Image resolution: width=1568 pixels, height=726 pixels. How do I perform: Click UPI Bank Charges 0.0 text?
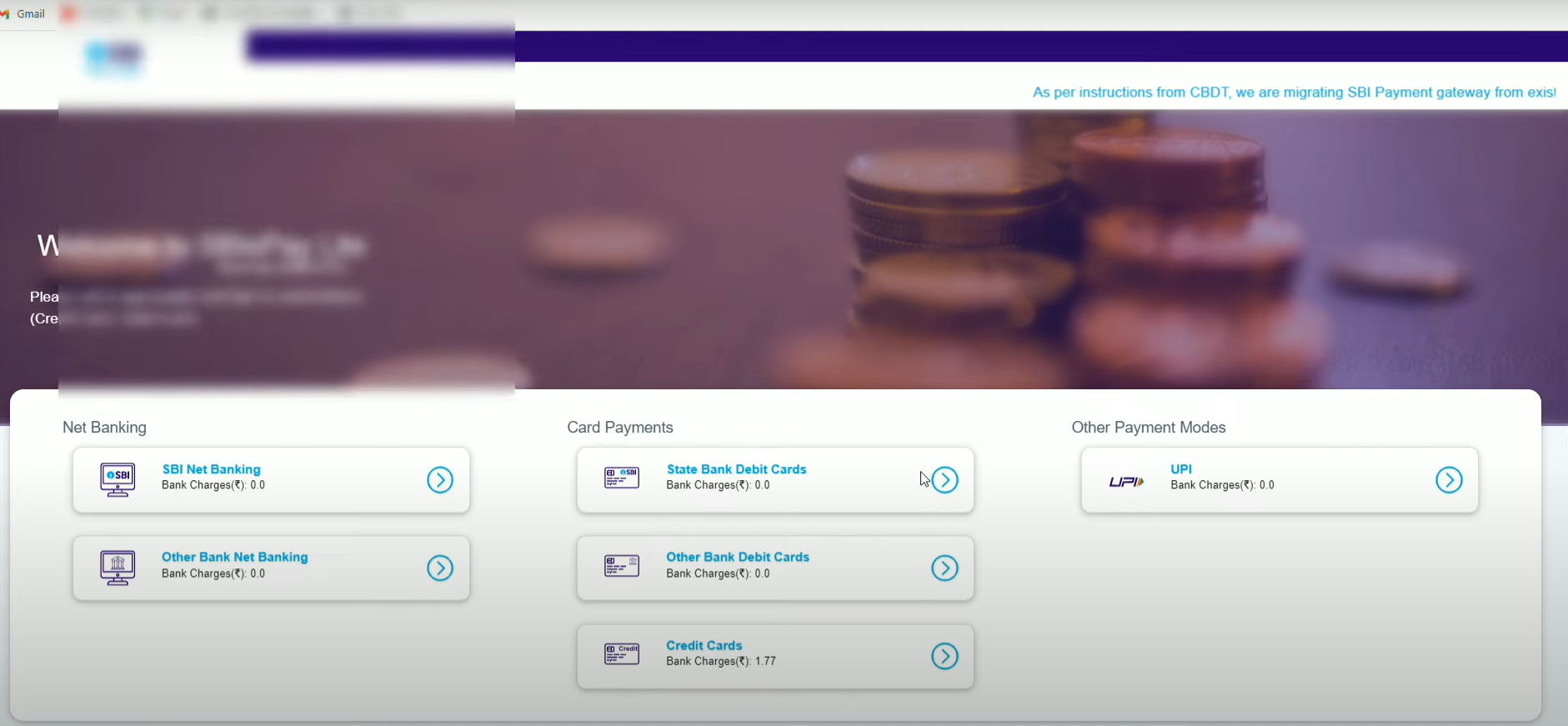[x=1222, y=485]
